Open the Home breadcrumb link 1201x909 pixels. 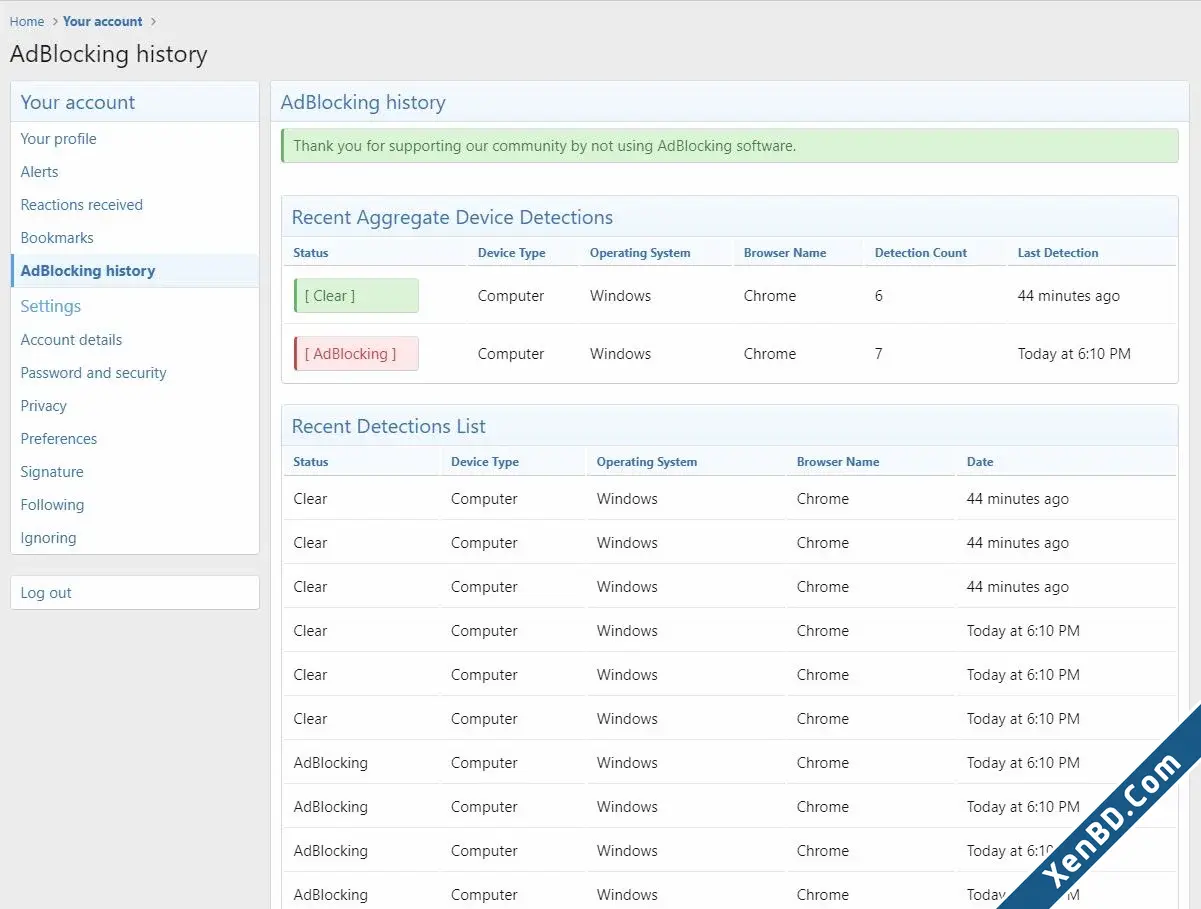click(27, 21)
